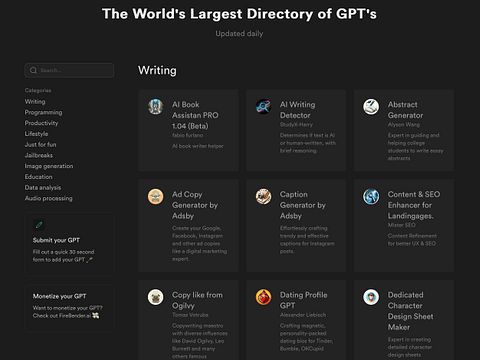480x360 pixels.
Task: Click the Caption Generator by Adsby avatar
Action: pyautogui.click(x=263, y=196)
